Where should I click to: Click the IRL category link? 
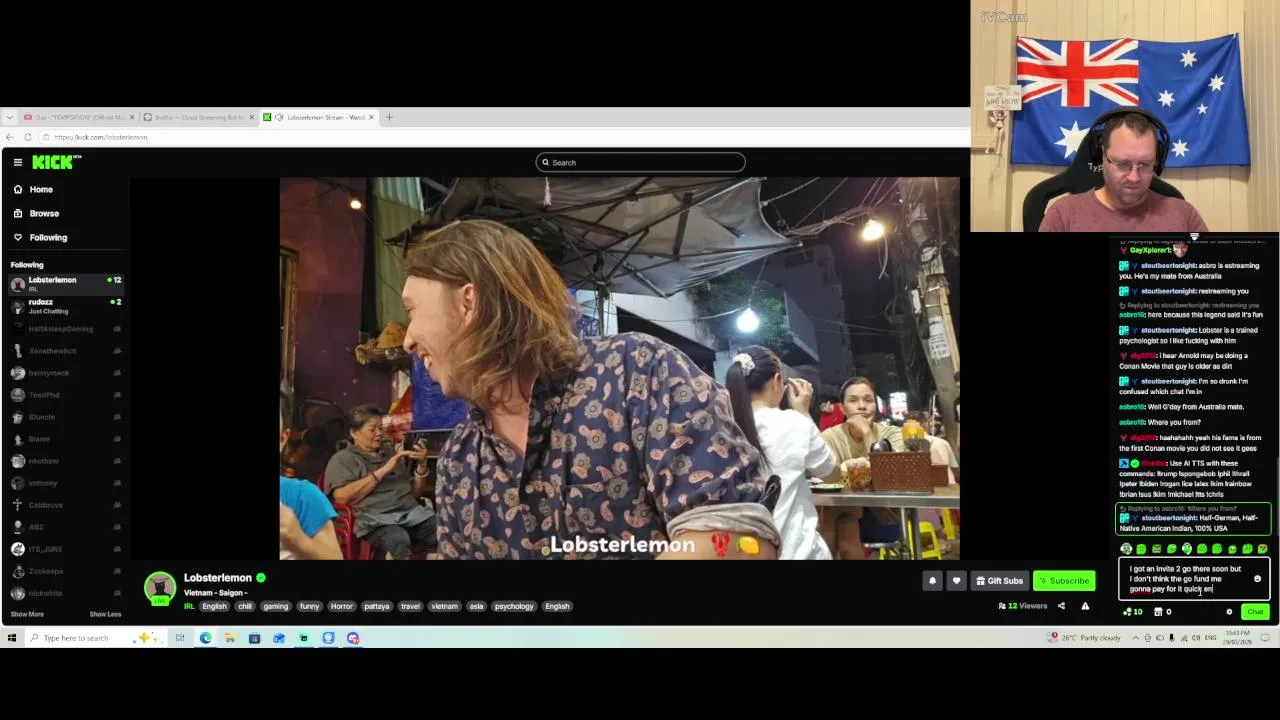click(189, 606)
